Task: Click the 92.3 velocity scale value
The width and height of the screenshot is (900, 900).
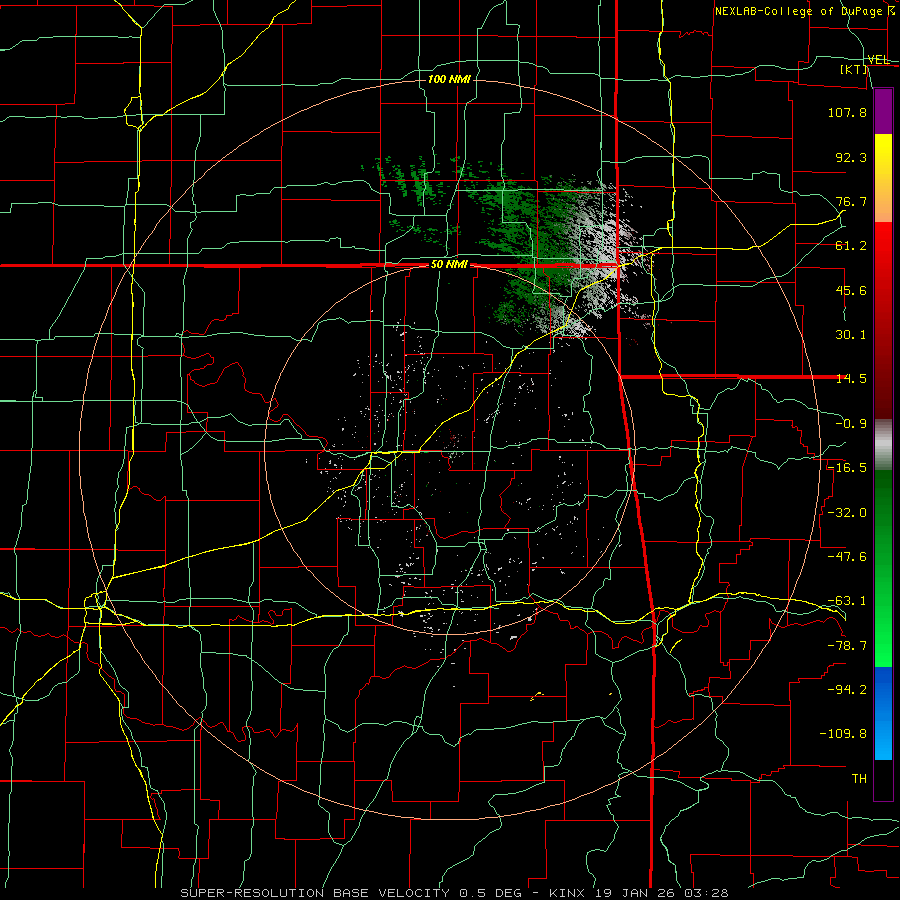Action: pos(851,157)
